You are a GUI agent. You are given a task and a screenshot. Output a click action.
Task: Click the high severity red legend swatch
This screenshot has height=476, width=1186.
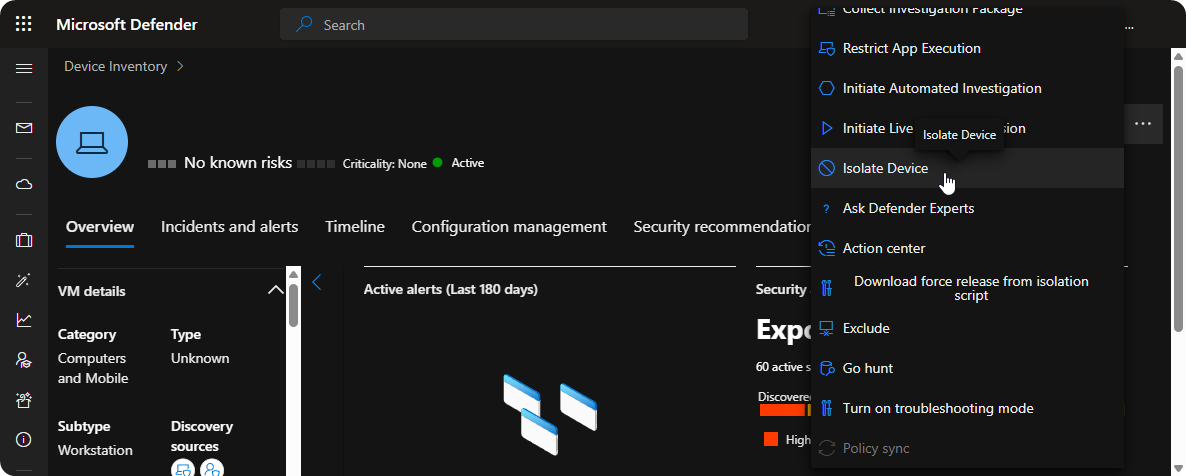point(771,439)
